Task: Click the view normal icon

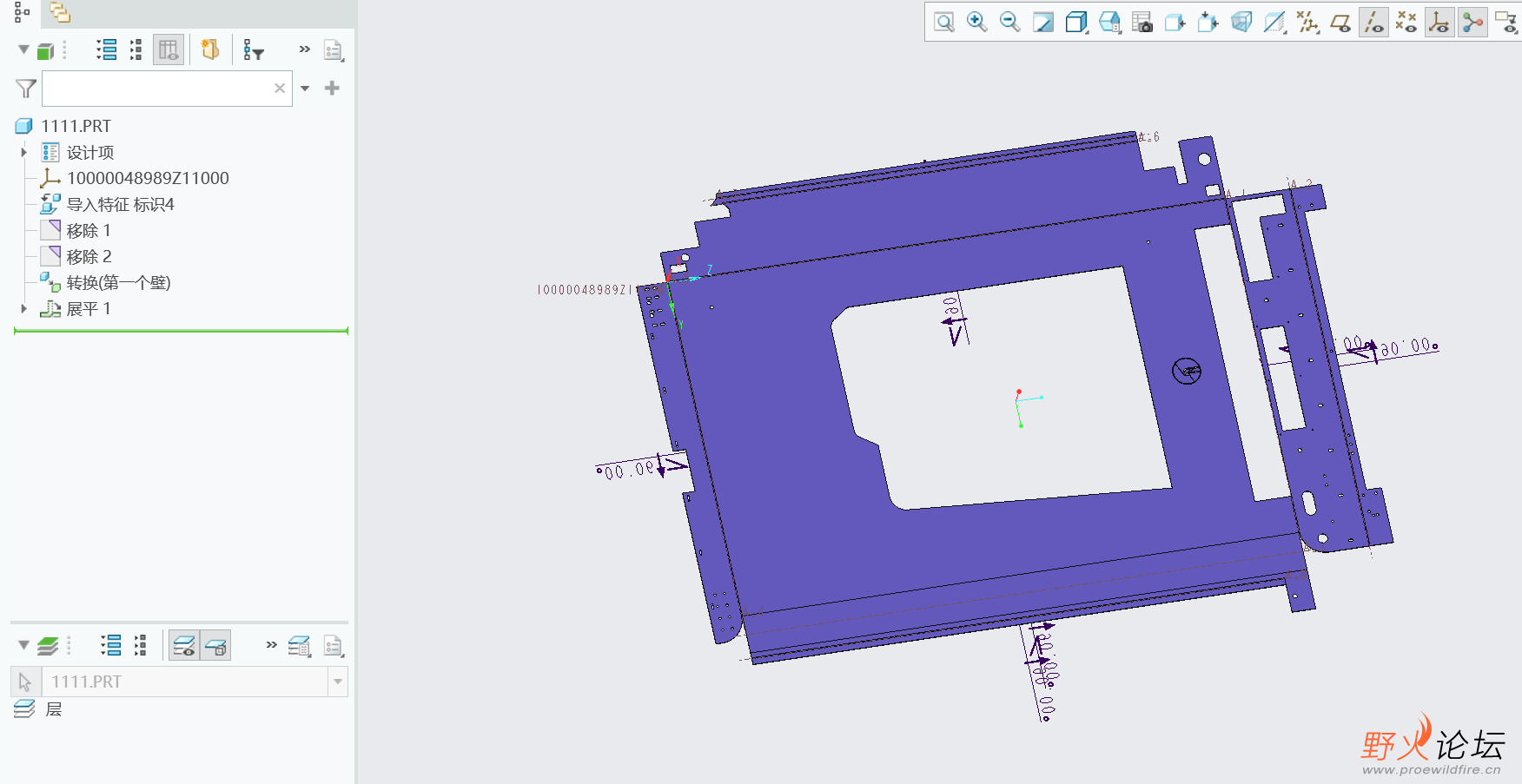Action: tap(1175, 22)
